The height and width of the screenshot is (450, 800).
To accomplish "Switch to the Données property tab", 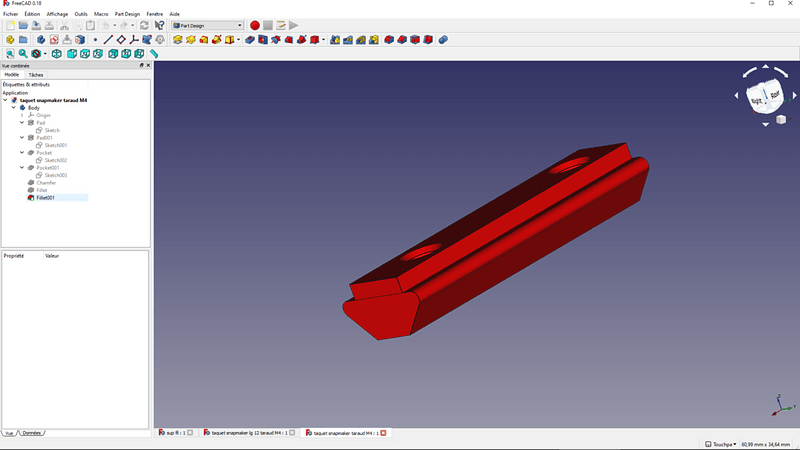I will point(32,433).
